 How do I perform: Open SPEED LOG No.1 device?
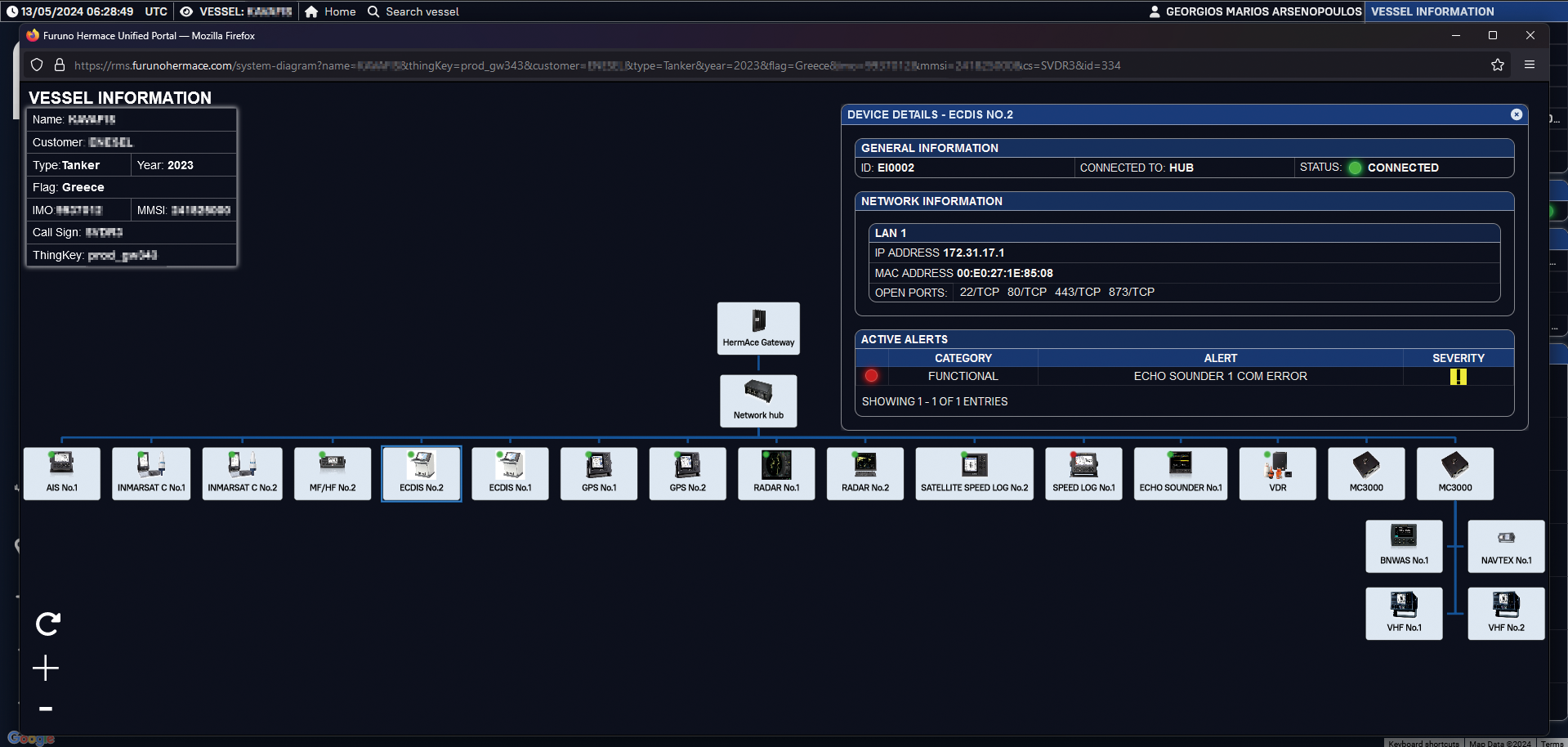pyautogui.click(x=1083, y=473)
